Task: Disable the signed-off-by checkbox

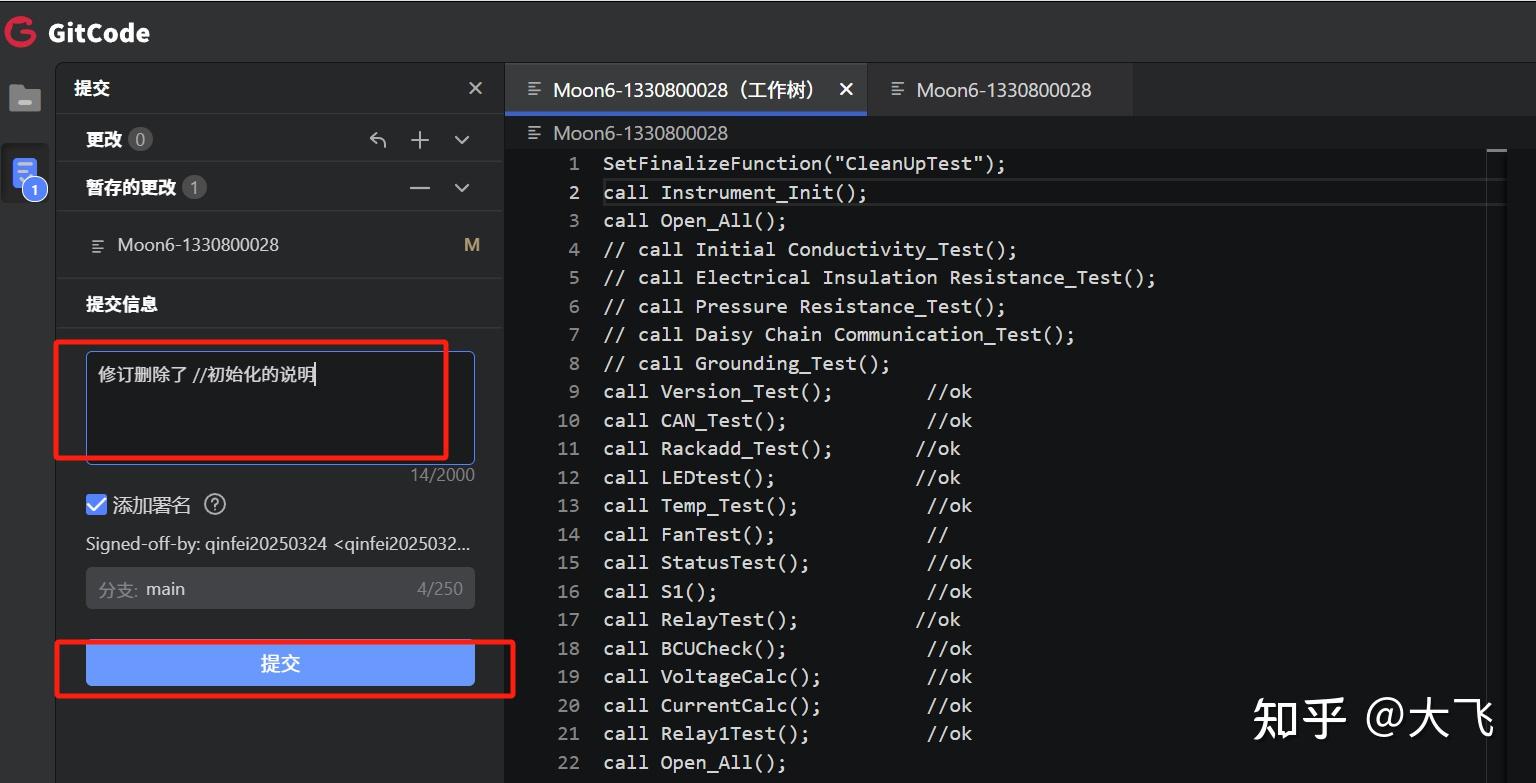Action: click(x=95, y=504)
